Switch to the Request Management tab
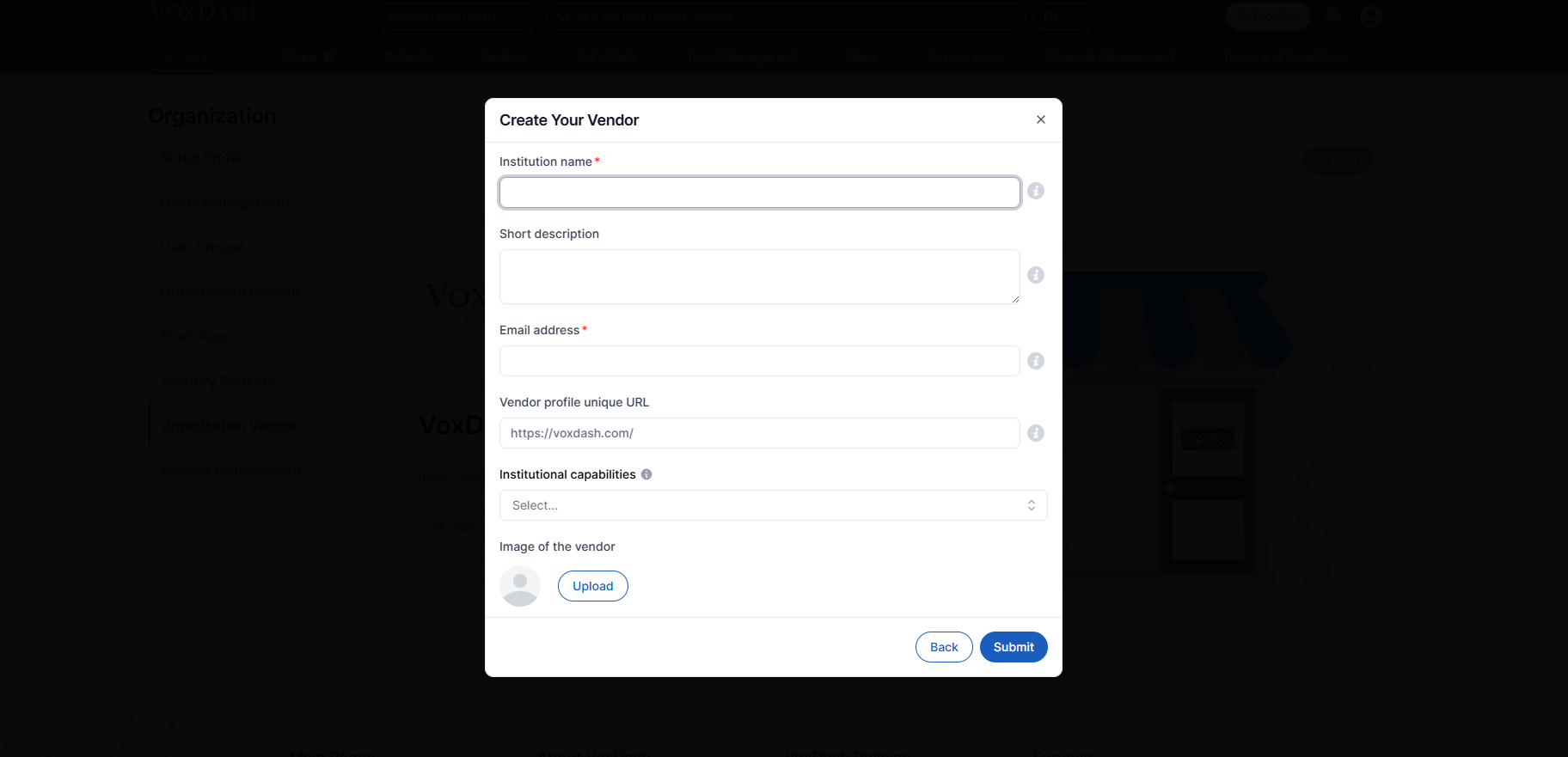Image resolution: width=1568 pixels, height=757 pixels. (x=1111, y=57)
